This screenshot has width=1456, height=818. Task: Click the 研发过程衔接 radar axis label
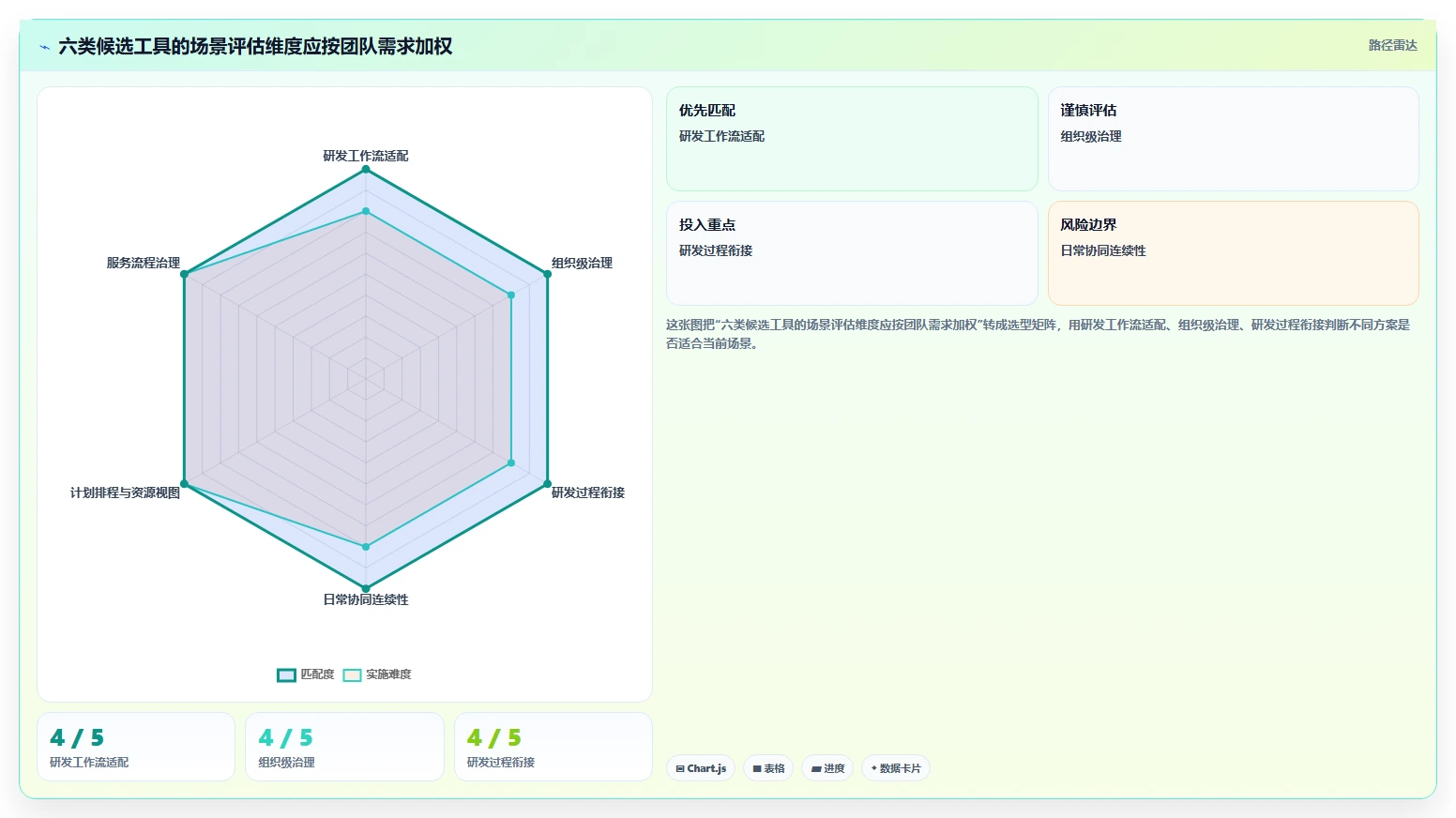point(588,492)
